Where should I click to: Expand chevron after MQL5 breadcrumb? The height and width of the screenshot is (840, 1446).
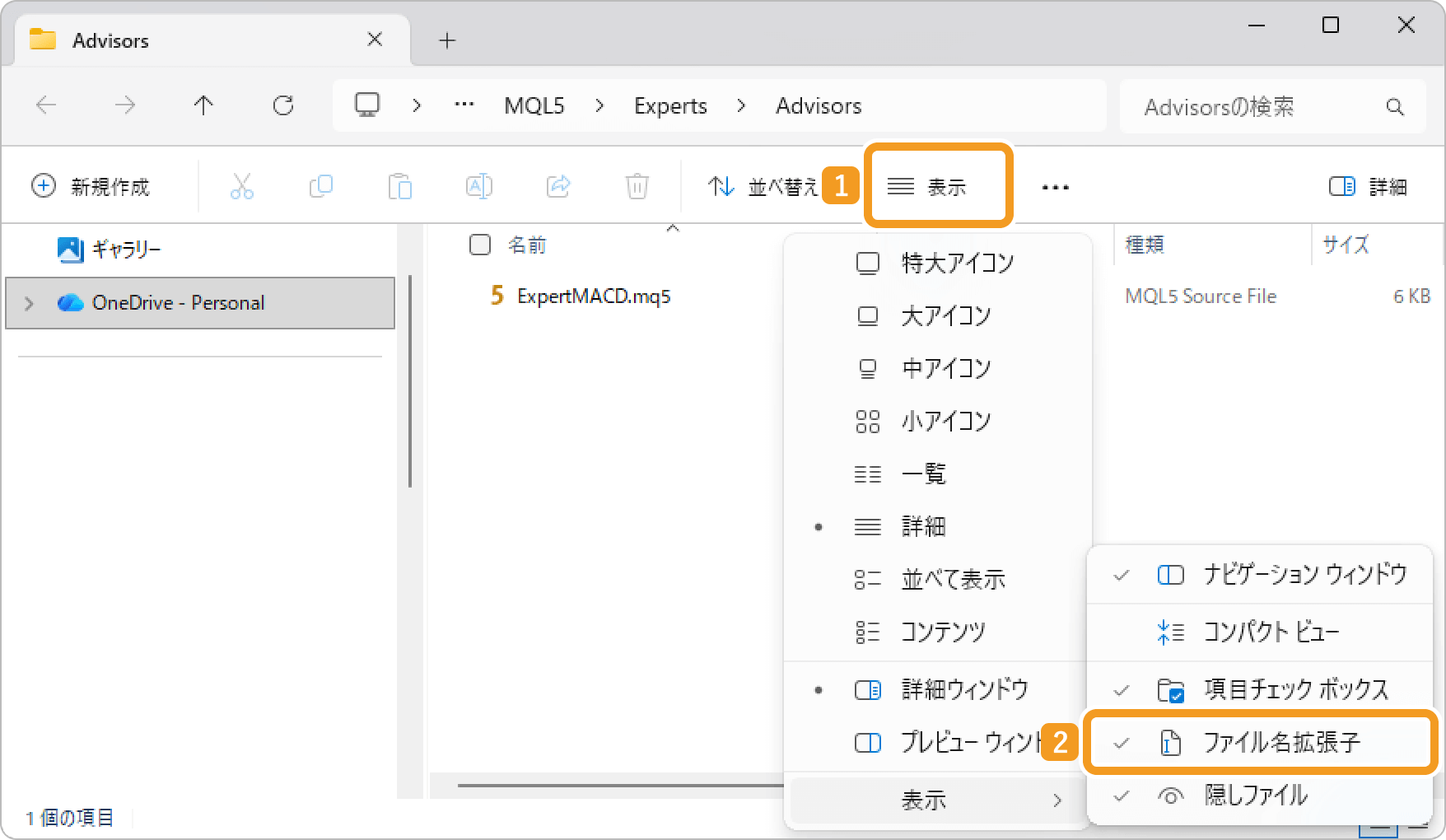point(599,105)
